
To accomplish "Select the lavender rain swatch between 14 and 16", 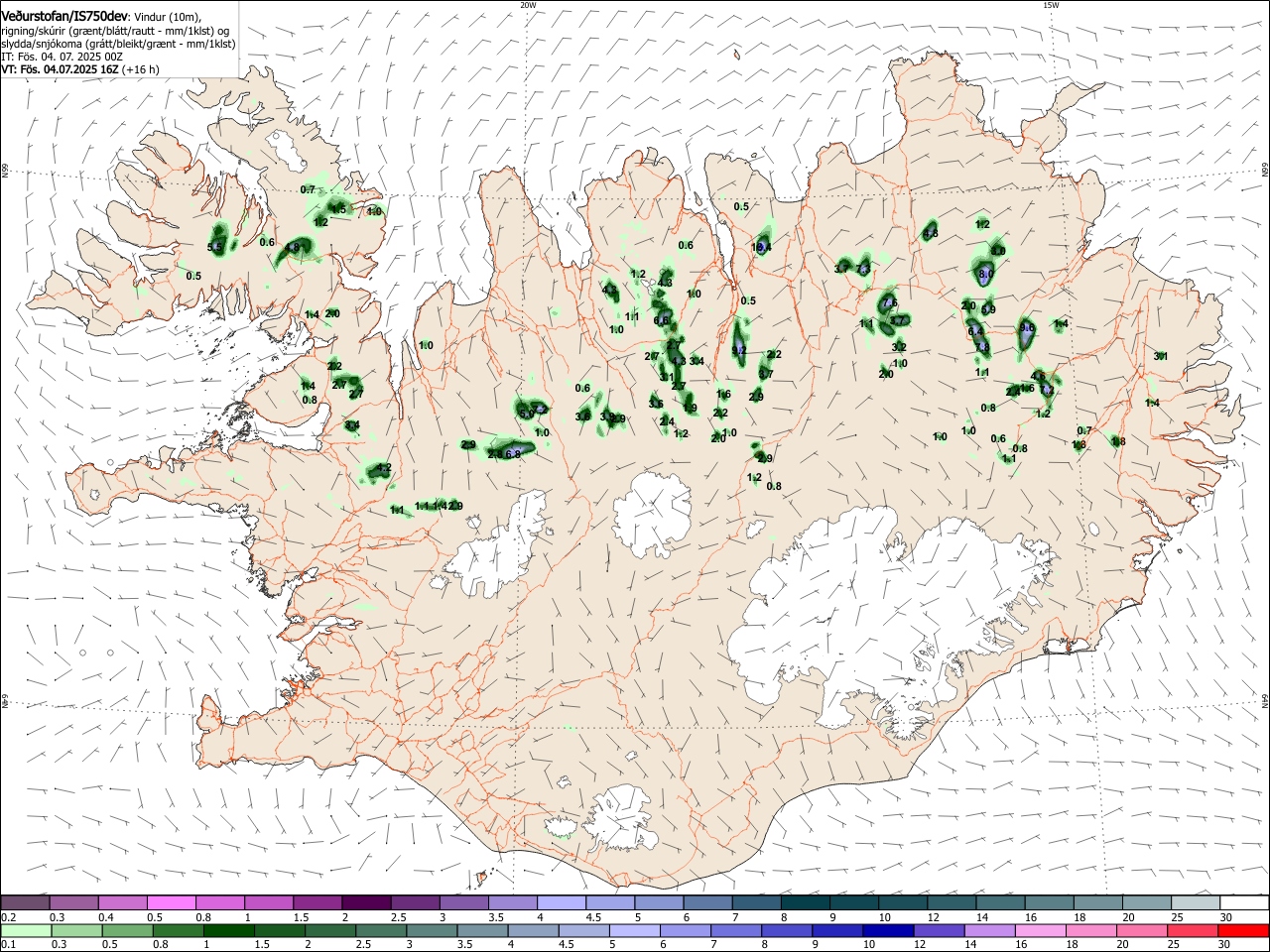I will pyautogui.click(x=991, y=930).
